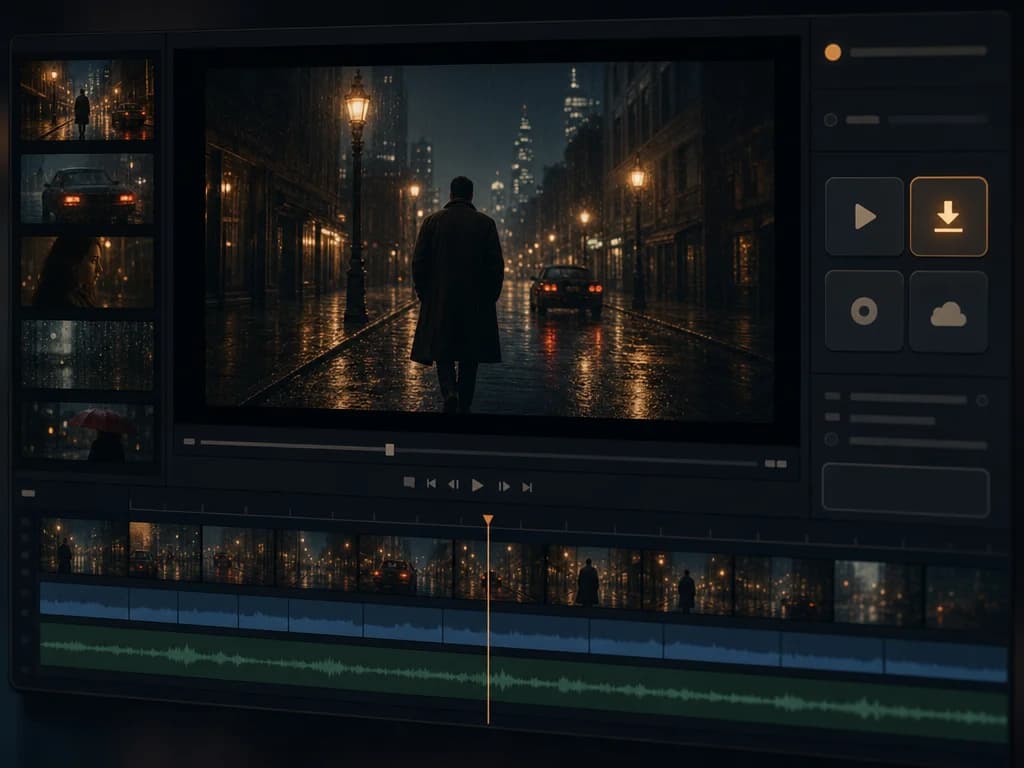The height and width of the screenshot is (768, 1024).
Task: Click the preview scrubber handle
Action: [389, 449]
